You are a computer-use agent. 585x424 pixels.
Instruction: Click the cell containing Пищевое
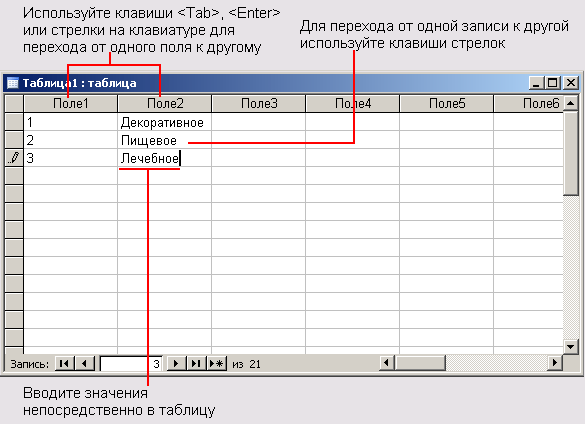(x=165, y=140)
